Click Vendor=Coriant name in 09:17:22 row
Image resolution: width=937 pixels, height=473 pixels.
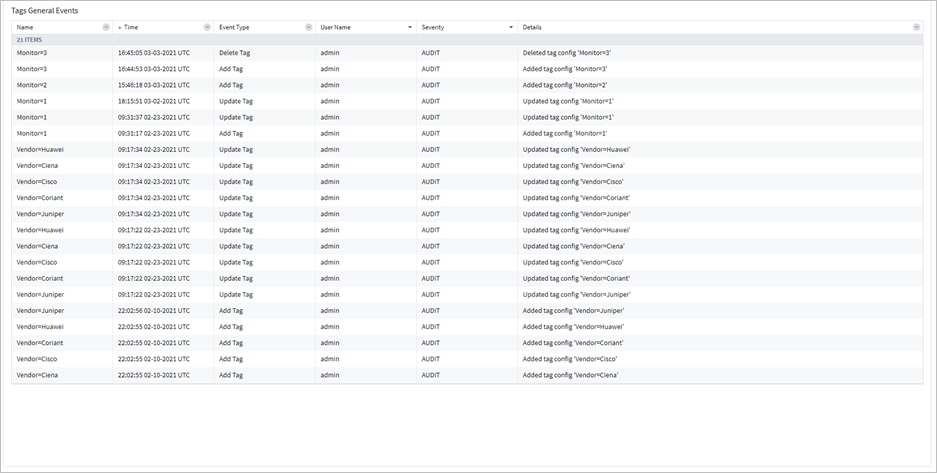click(40, 278)
